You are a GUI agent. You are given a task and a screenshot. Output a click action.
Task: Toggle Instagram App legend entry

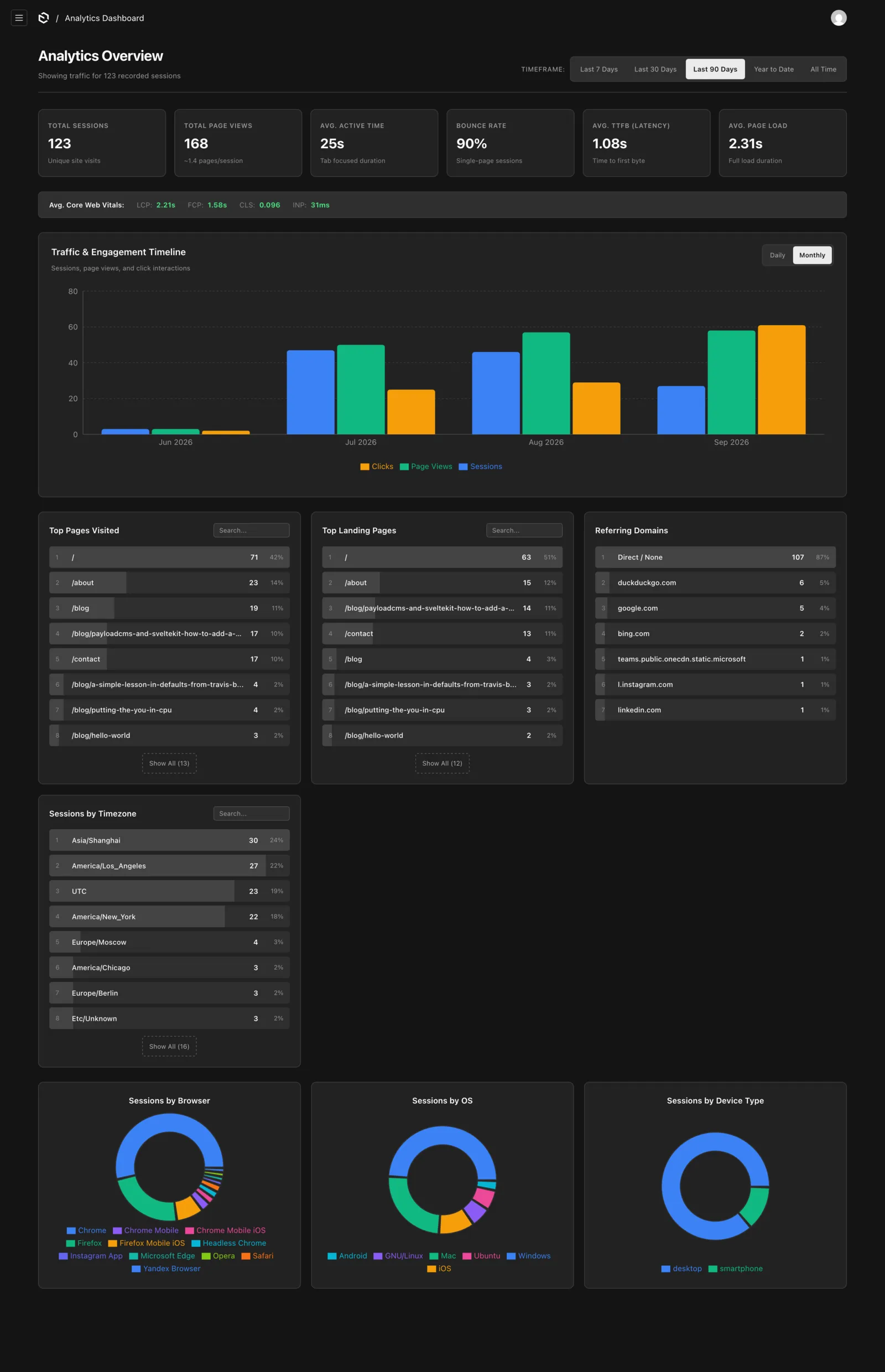point(91,1255)
